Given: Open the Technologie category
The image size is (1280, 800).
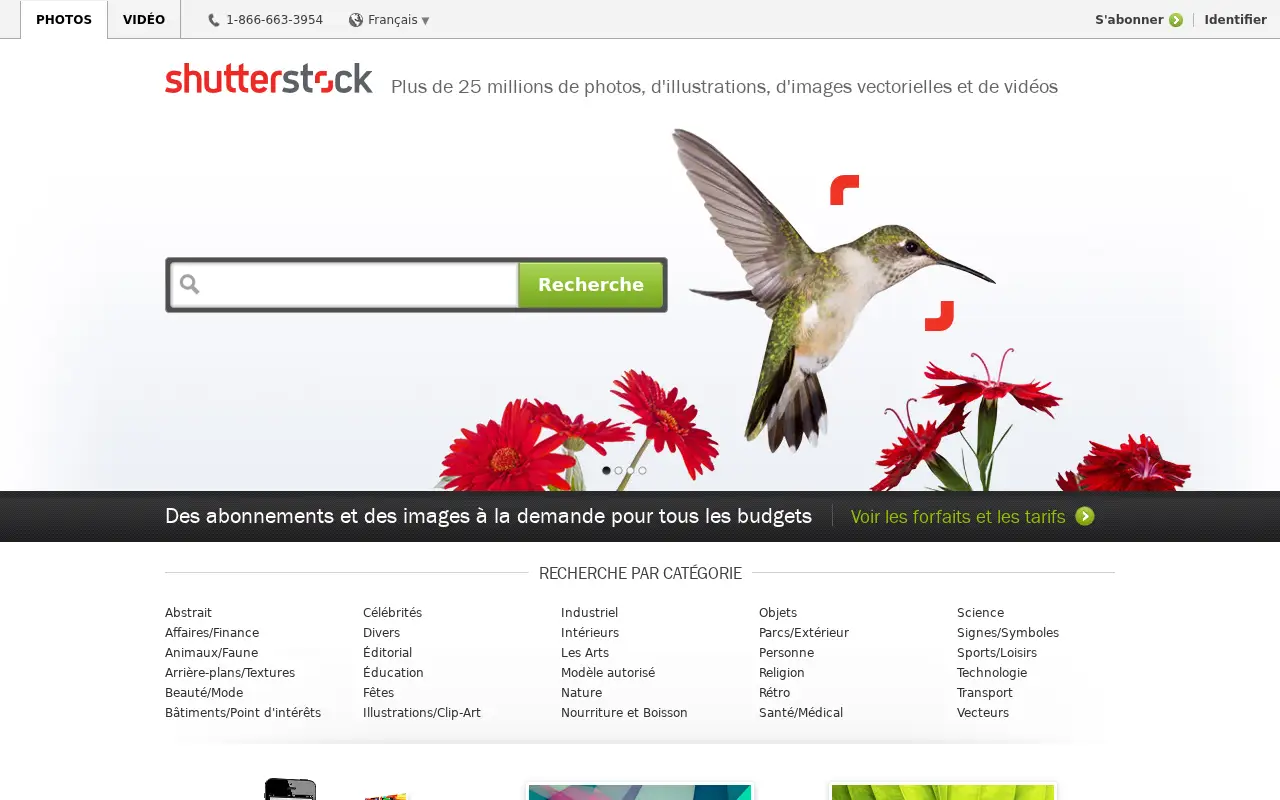Looking at the screenshot, I should click(992, 673).
